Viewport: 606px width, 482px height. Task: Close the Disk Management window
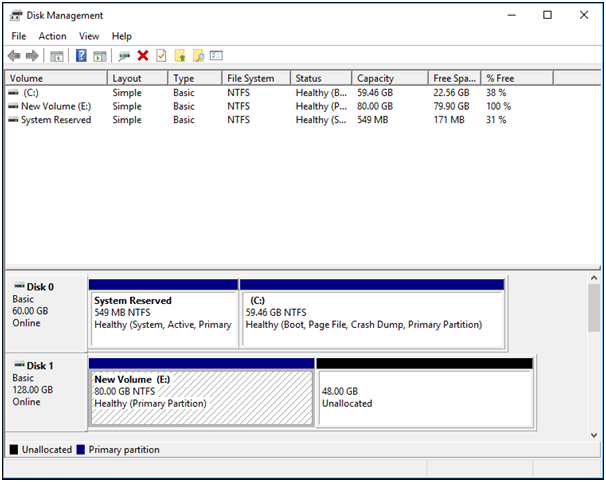[584, 15]
